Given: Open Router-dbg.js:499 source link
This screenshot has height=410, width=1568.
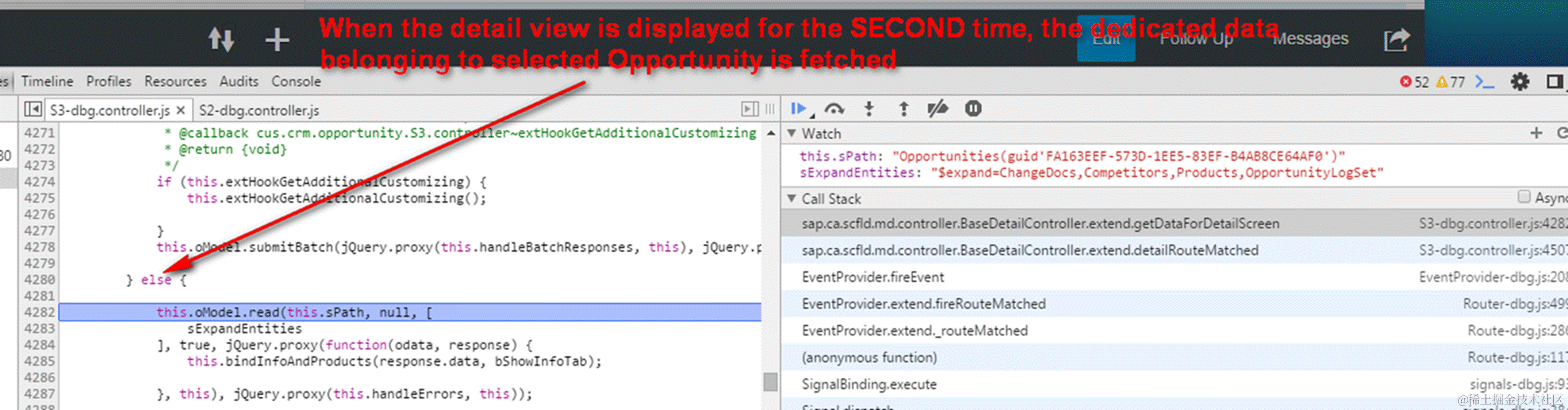Looking at the screenshot, I should tap(1515, 304).
